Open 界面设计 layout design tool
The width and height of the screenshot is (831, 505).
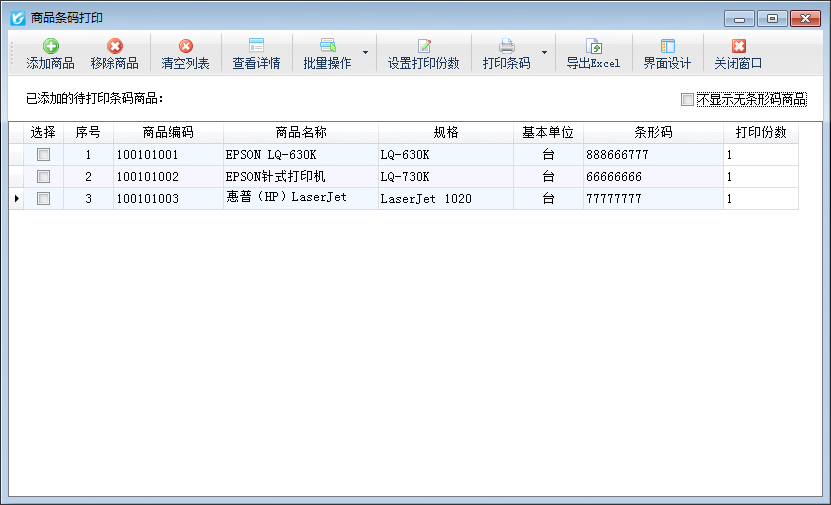[667, 46]
